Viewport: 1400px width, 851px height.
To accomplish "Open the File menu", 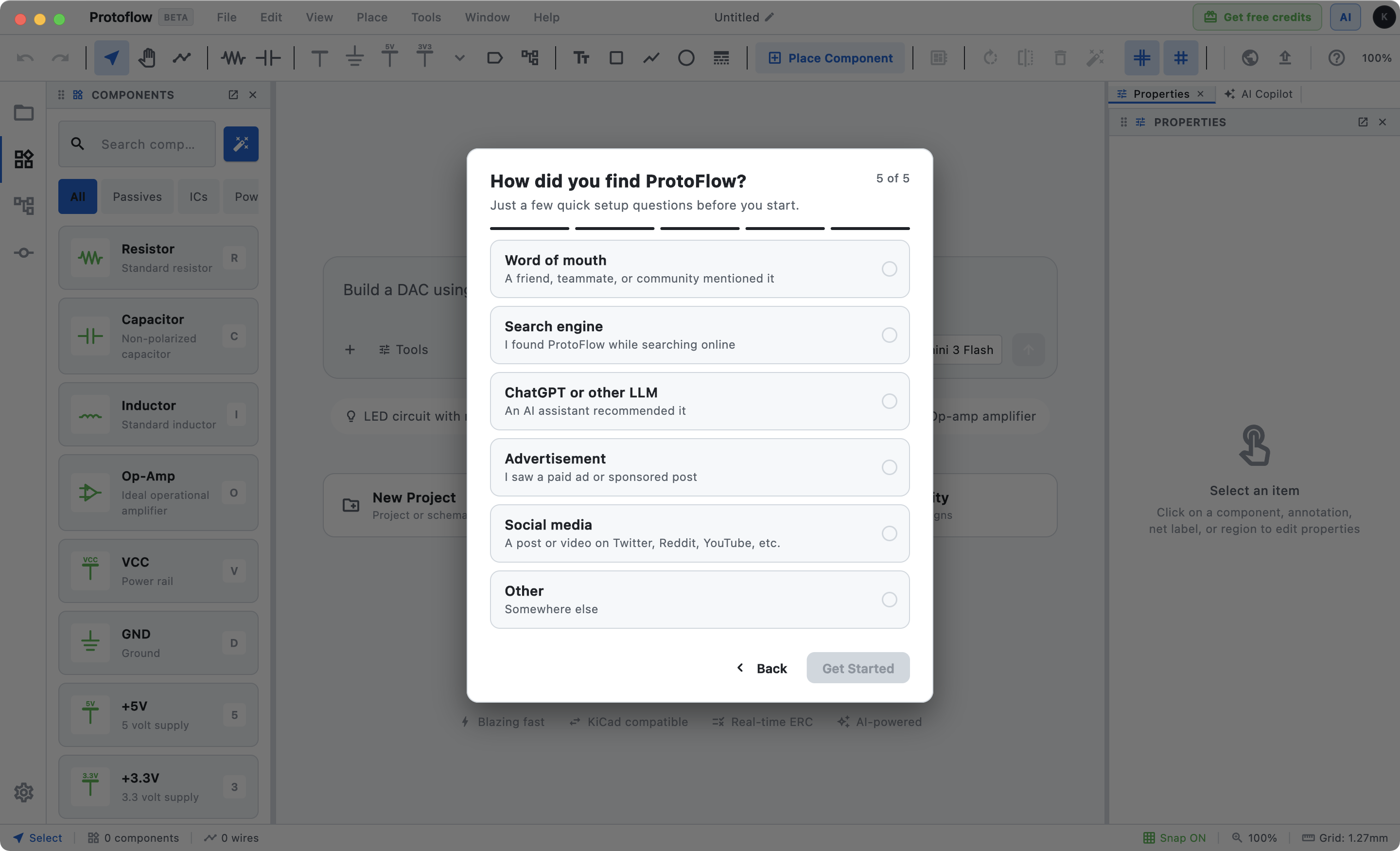I will pyautogui.click(x=227, y=17).
